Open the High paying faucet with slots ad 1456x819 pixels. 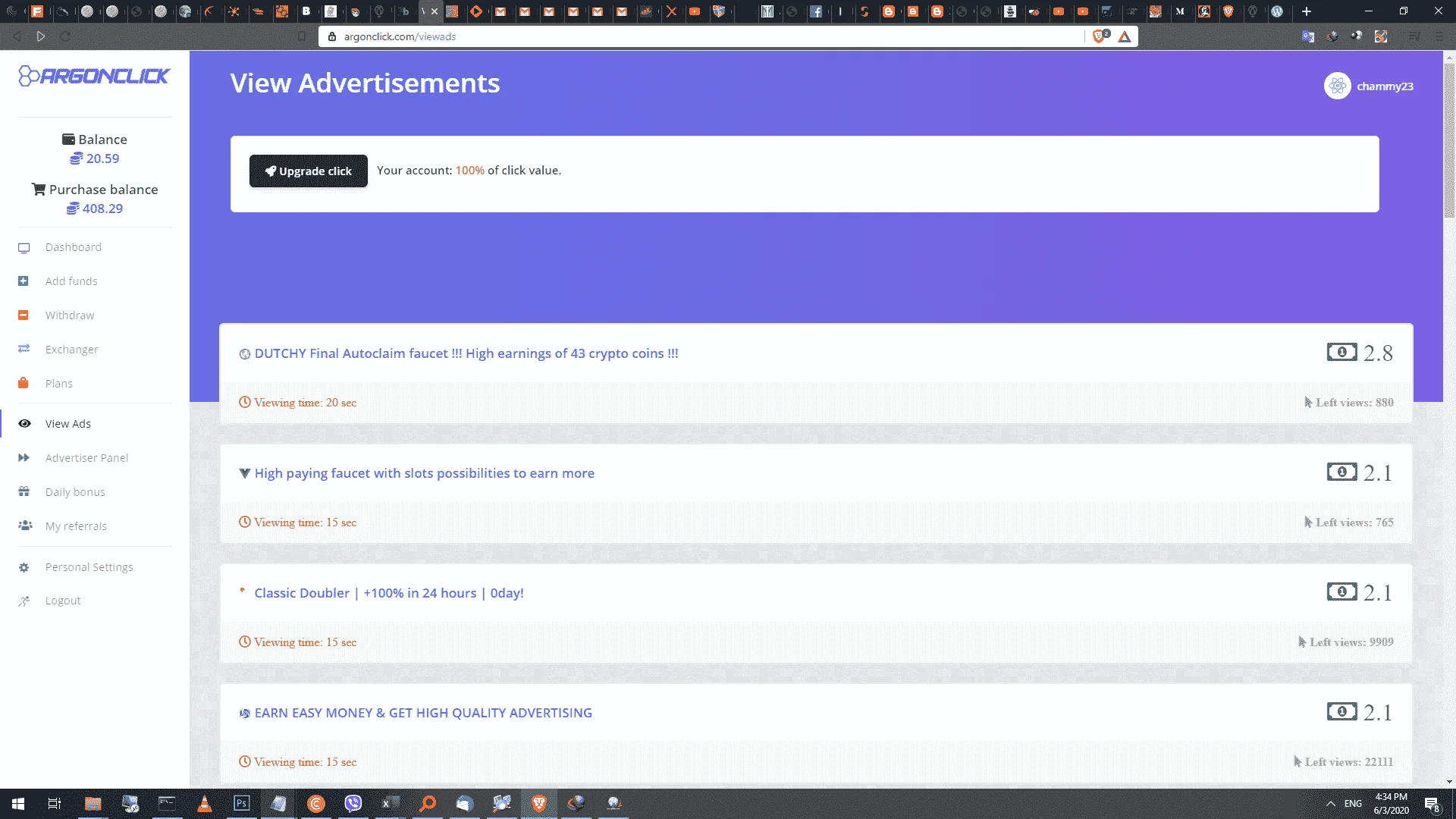[x=425, y=473]
